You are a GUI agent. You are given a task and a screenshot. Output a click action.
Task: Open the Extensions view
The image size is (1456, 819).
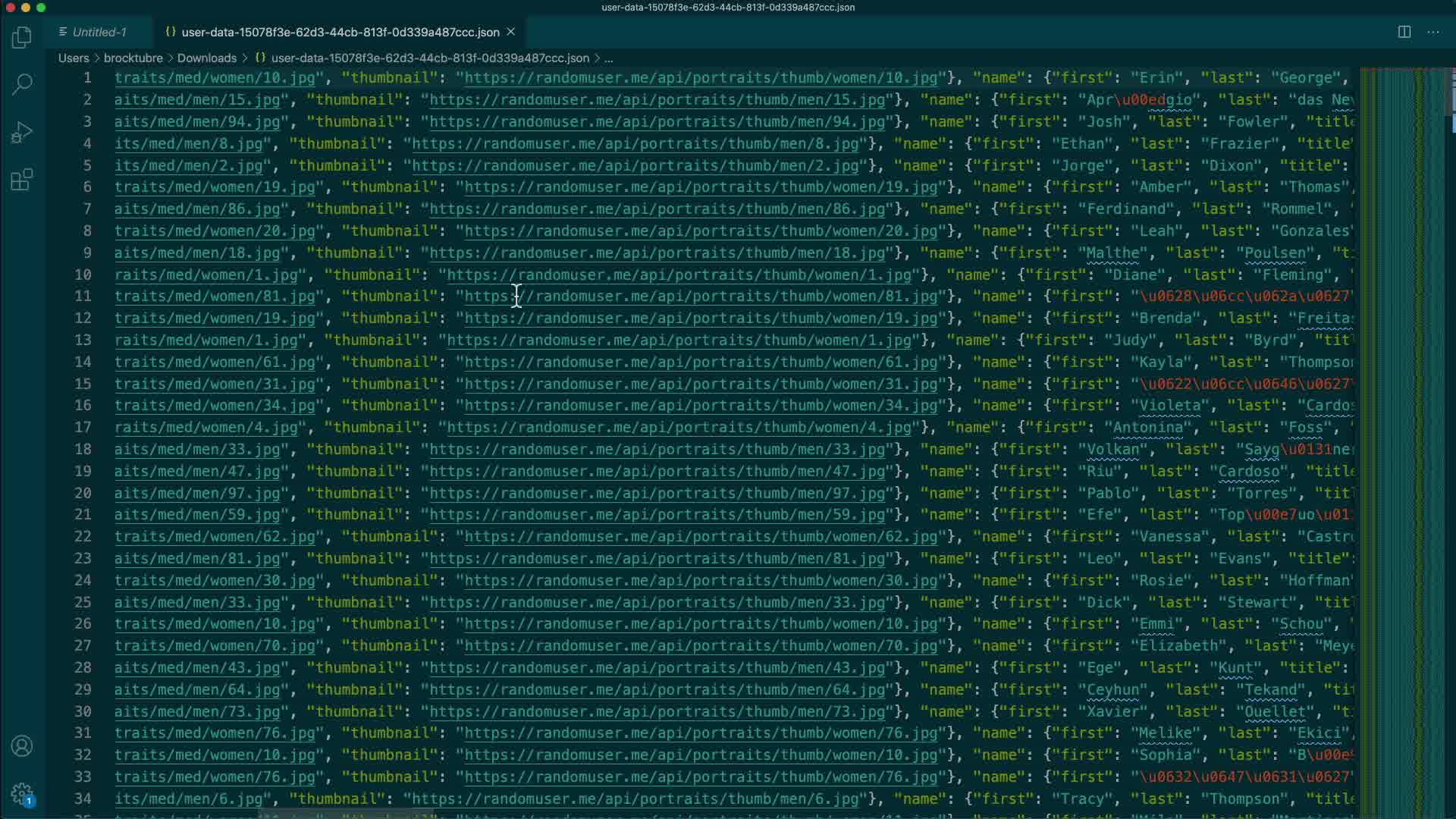(22, 180)
